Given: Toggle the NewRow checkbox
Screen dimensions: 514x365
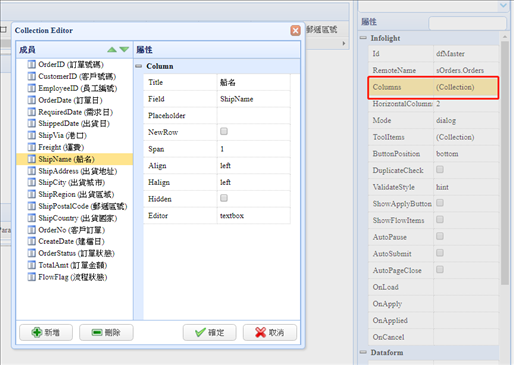Looking at the screenshot, I should (224, 131).
